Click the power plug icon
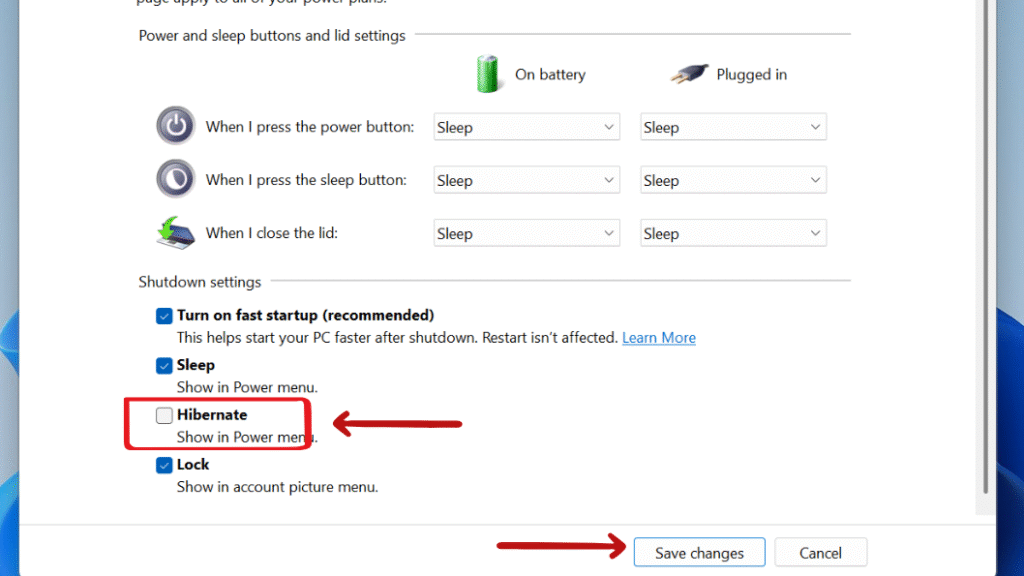Screen dimensions: 1024x576 click(x=688, y=74)
